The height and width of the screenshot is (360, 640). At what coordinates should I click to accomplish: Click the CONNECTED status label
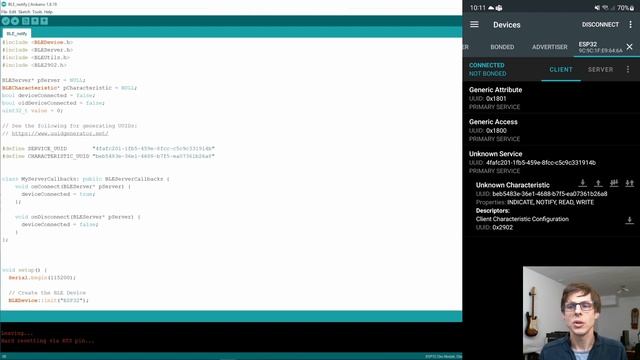pos(487,65)
